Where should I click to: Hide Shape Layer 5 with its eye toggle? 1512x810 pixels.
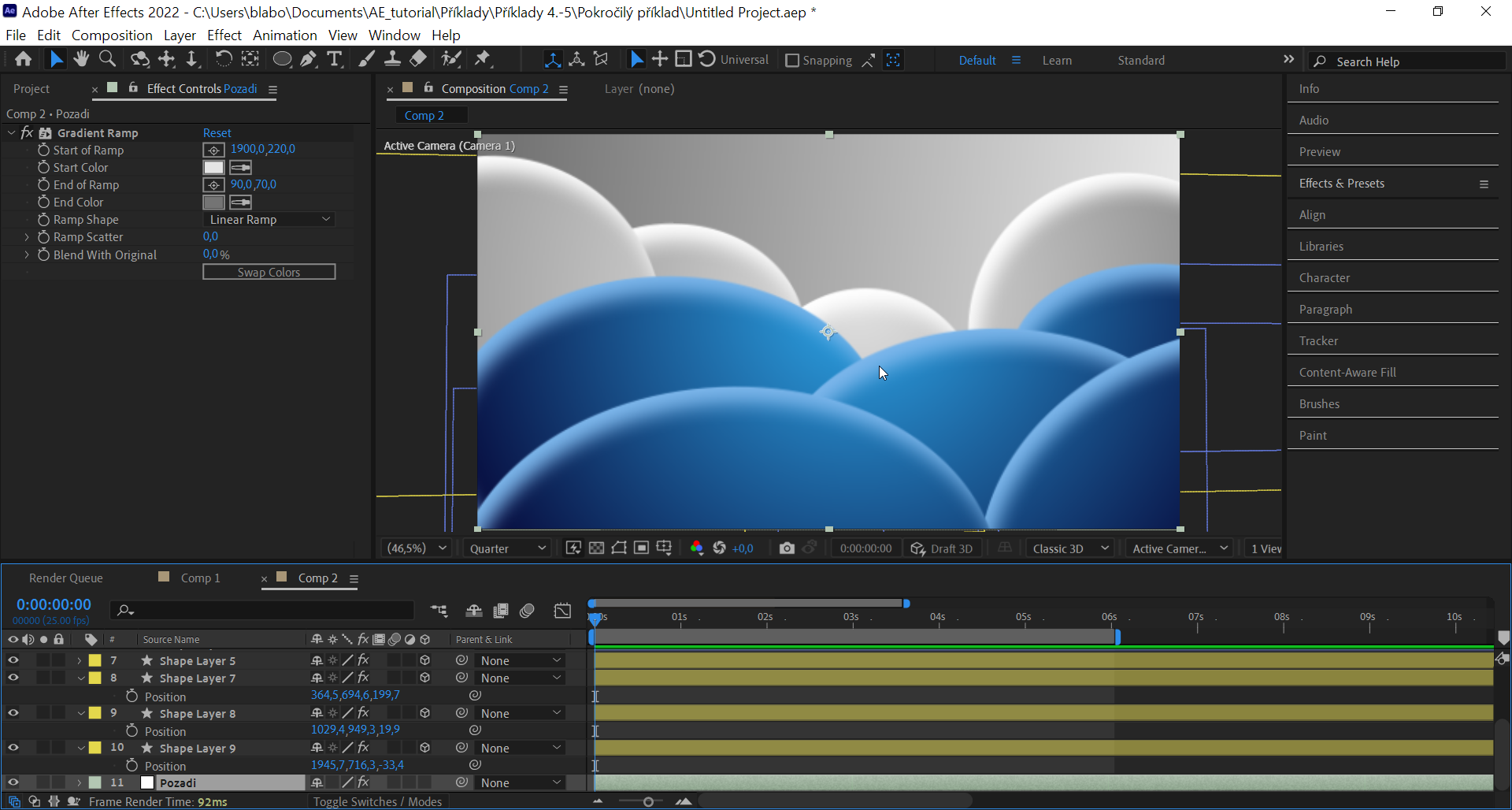pos(13,660)
